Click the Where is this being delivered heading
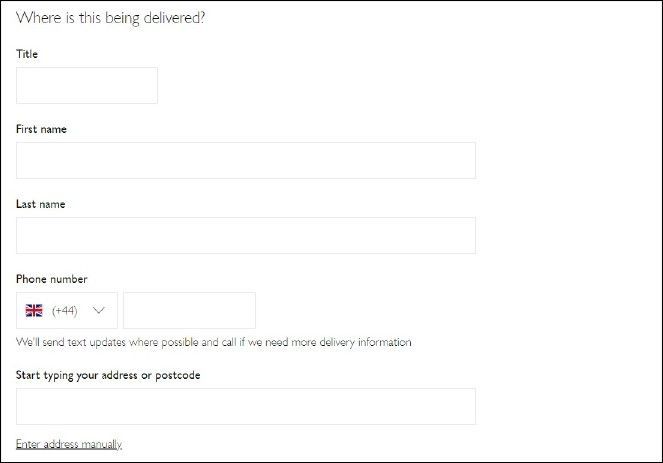 (110, 18)
